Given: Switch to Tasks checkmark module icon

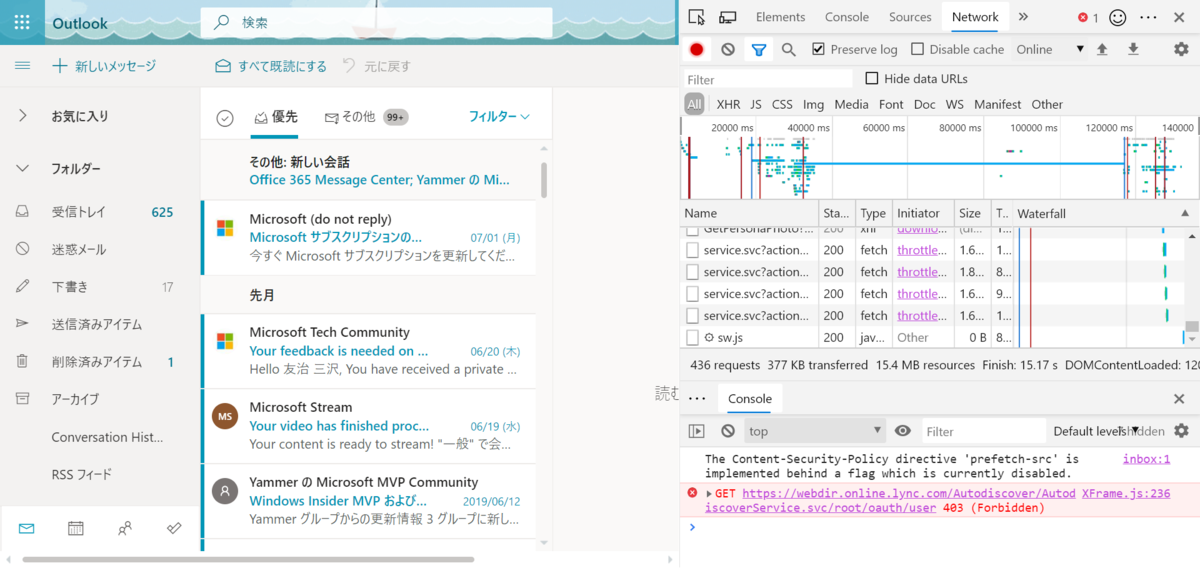Looking at the screenshot, I should click(174, 528).
